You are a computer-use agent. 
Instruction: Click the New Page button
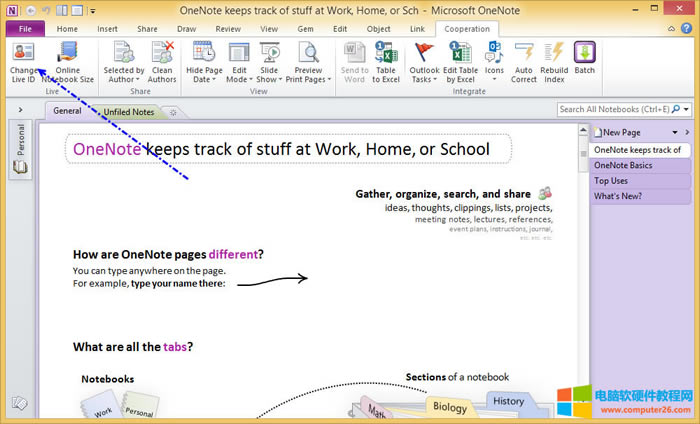click(624, 132)
